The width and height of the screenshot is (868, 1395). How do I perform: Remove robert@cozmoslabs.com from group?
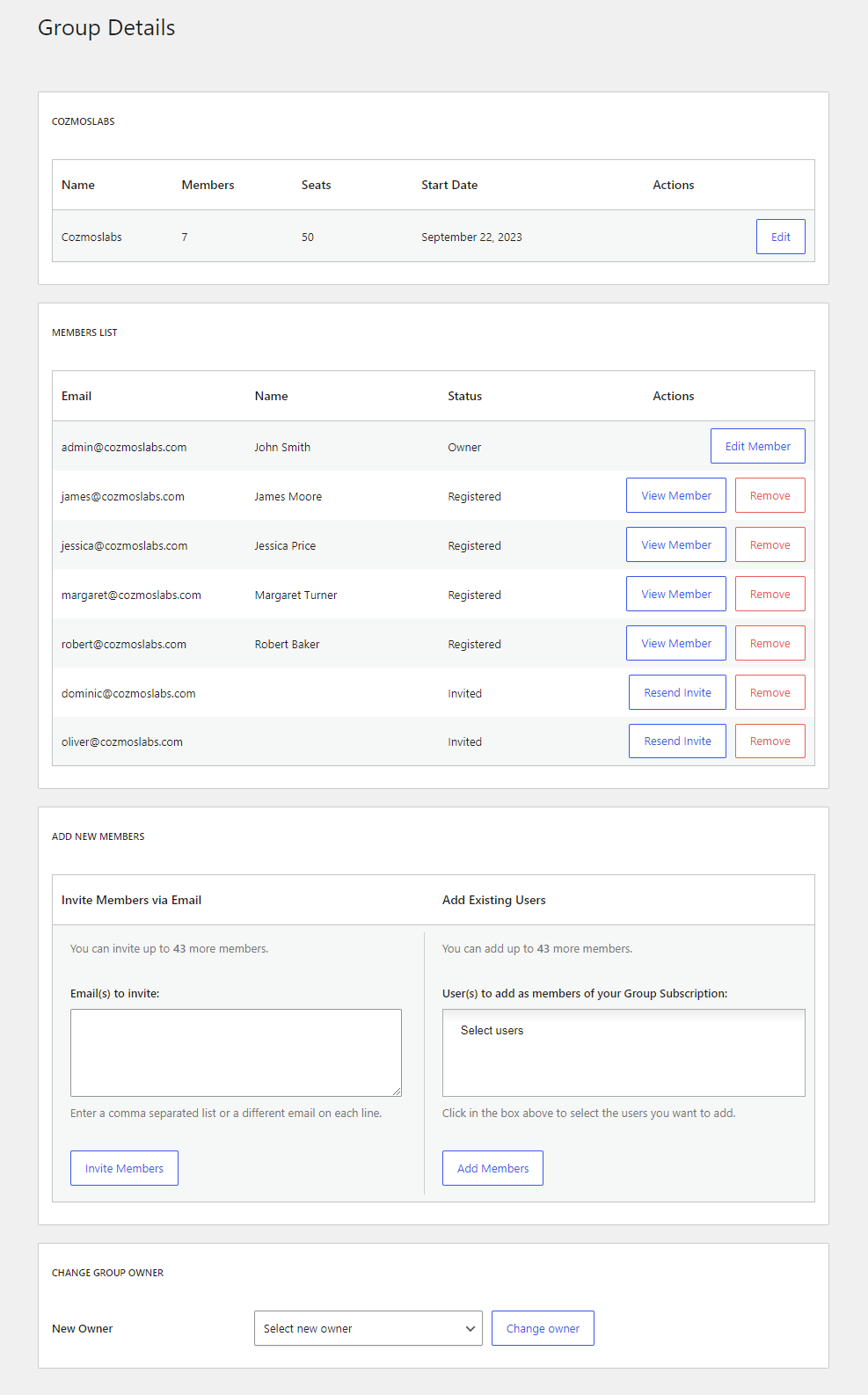tap(770, 643)
